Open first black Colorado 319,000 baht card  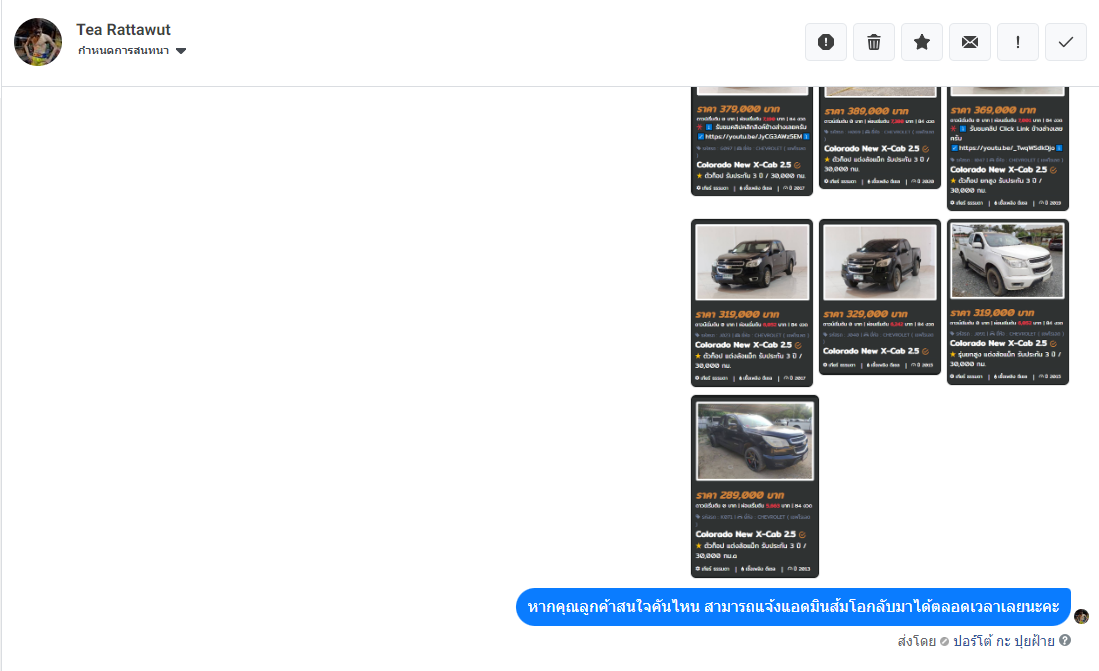752,303
